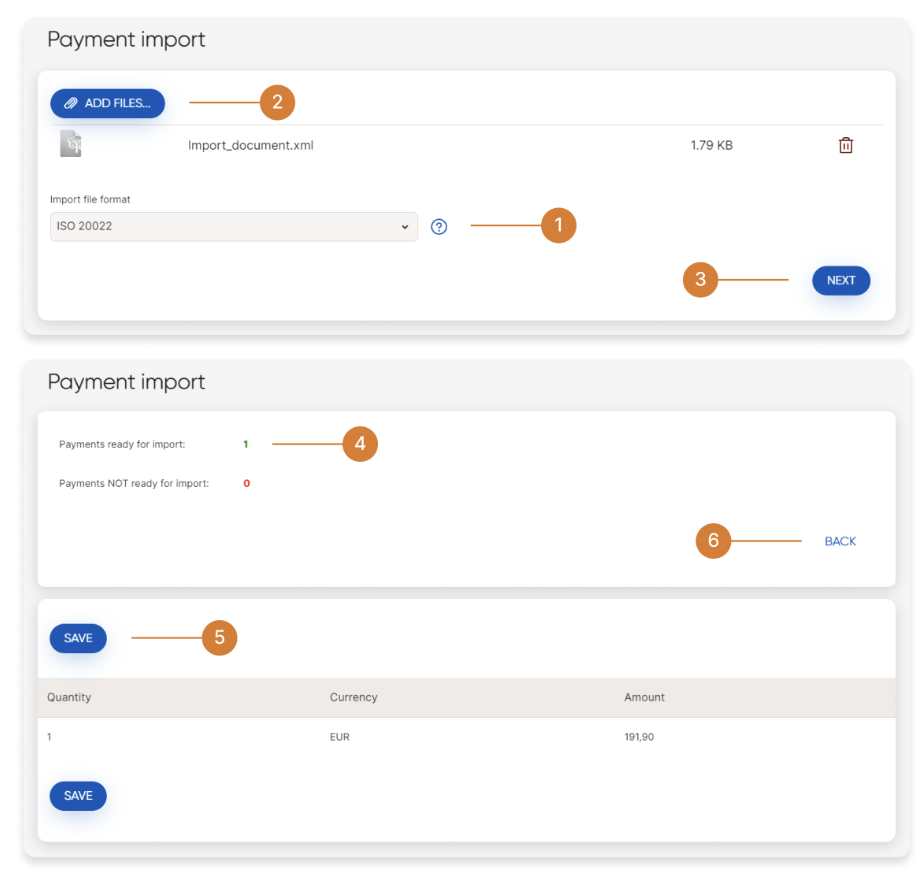922x876 pixels.
Task: Go BACK to the previous import step
Action: (x=840, y=541)
